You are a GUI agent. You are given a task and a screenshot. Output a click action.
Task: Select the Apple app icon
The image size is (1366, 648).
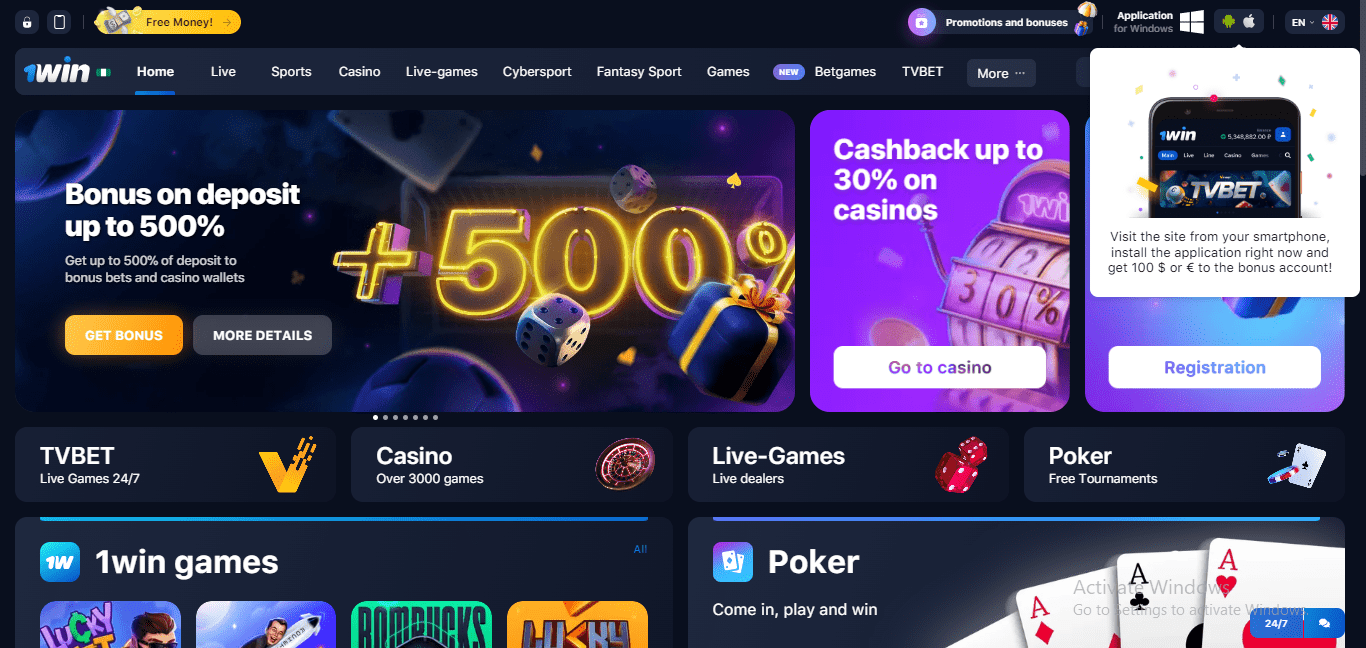[x=1249, y=22]
